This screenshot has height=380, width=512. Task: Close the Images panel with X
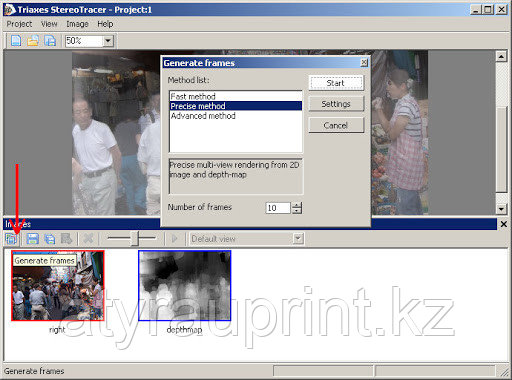point(504,224)
